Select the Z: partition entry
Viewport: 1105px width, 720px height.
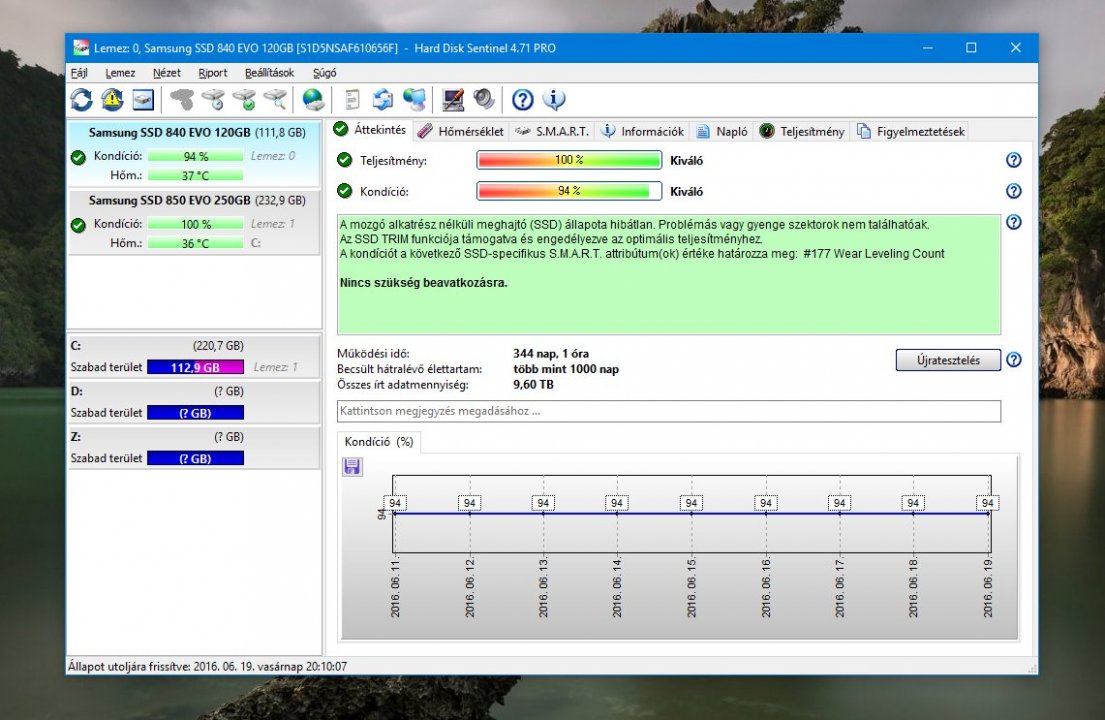point(194,447)
